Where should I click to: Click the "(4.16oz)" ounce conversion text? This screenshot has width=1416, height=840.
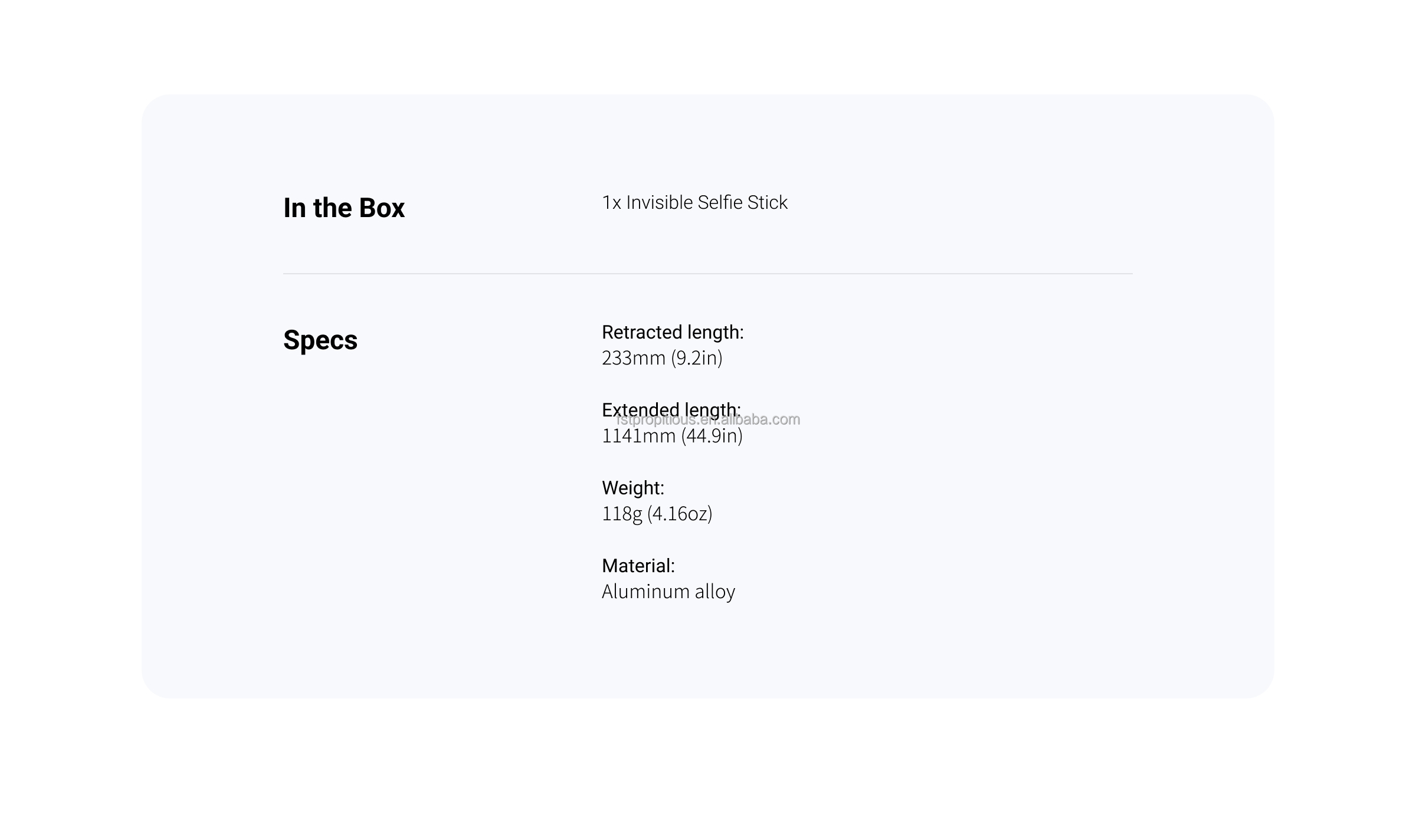(680, 514)
